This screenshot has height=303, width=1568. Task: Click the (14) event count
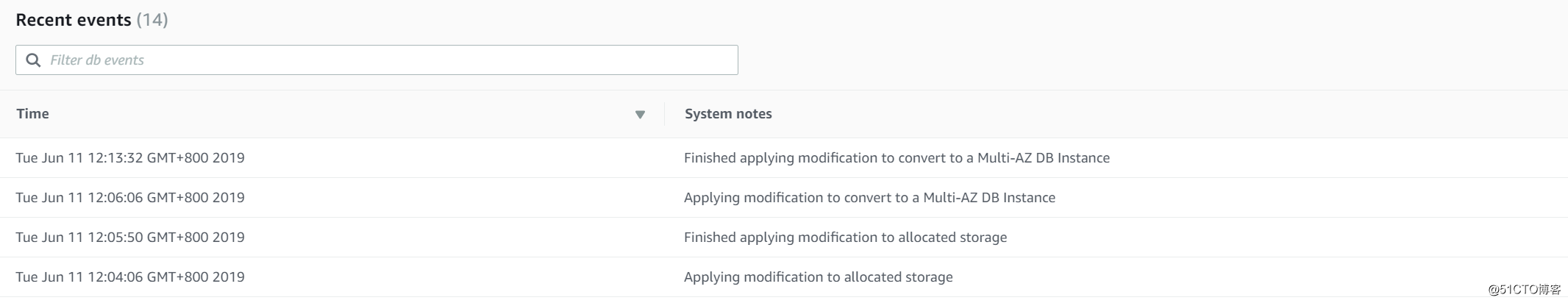click(x=152, y=20)
